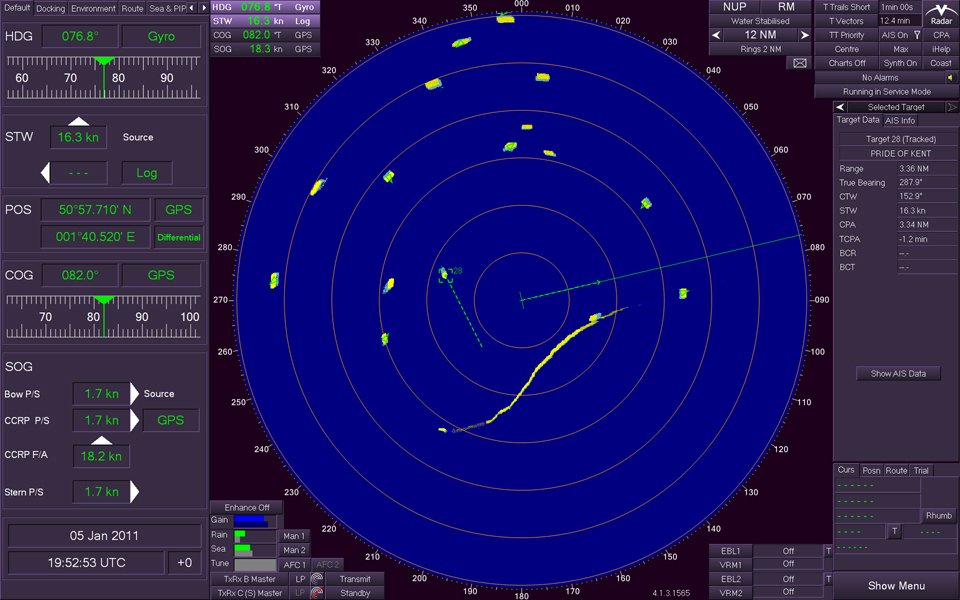960x600 pixels.
Task: Click the previous Selected Target arrow
Action: (841, 107)
